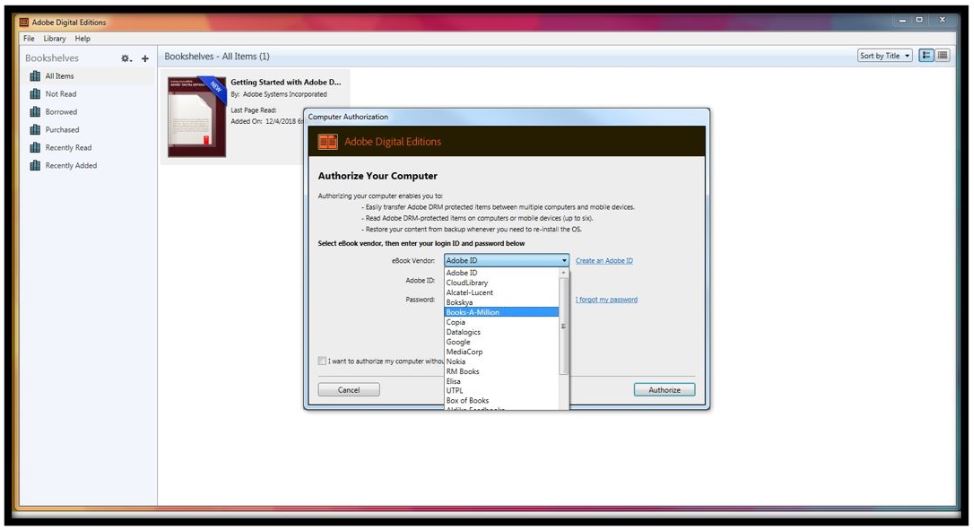Click the Cancel button
974x530 pixels.
tap(348, 390)
